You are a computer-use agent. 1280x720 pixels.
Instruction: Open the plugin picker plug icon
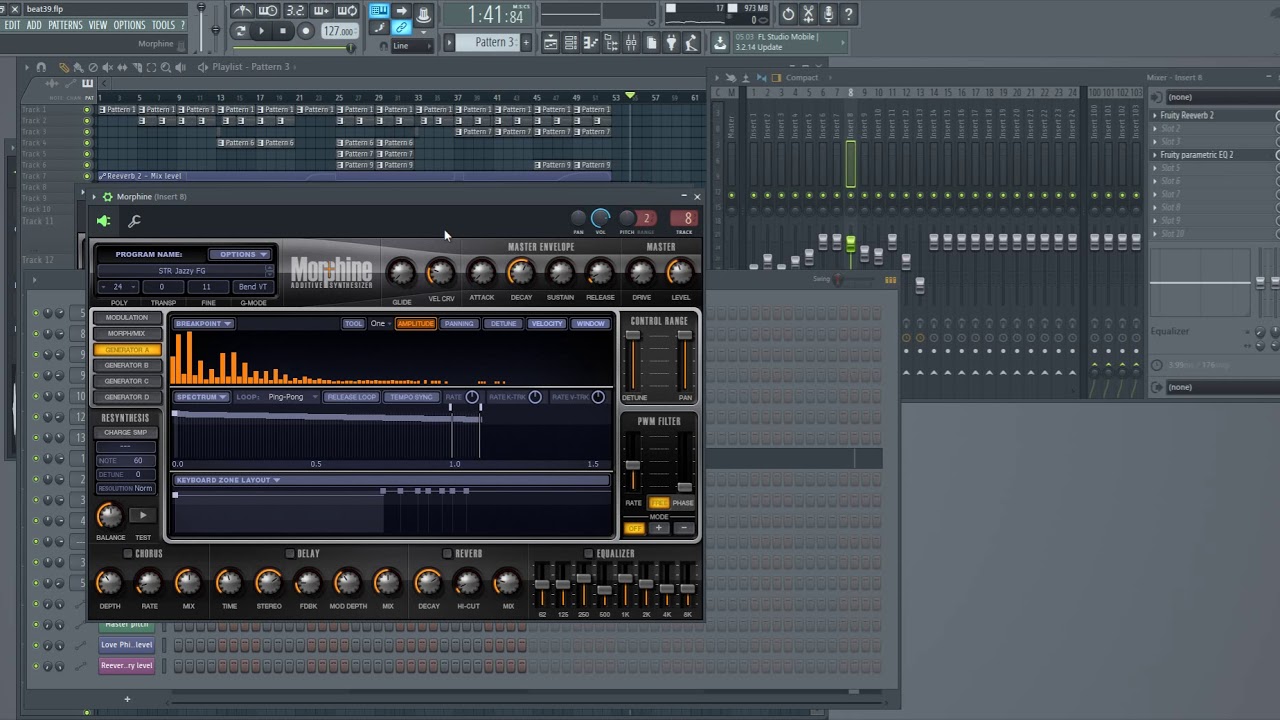pyautogui.click(x=671, y=43)
